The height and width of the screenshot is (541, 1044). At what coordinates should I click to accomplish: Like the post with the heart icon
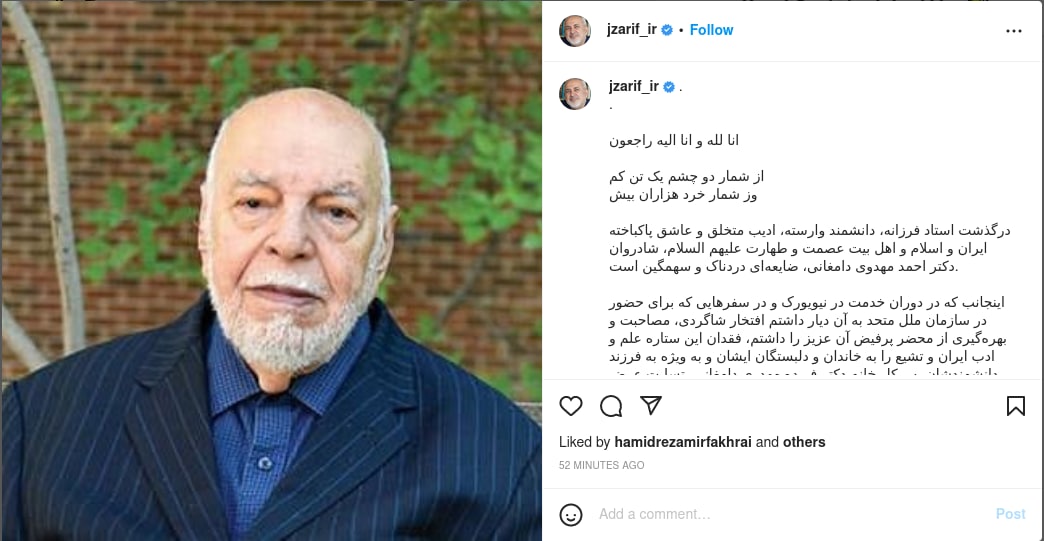[571, 406]
